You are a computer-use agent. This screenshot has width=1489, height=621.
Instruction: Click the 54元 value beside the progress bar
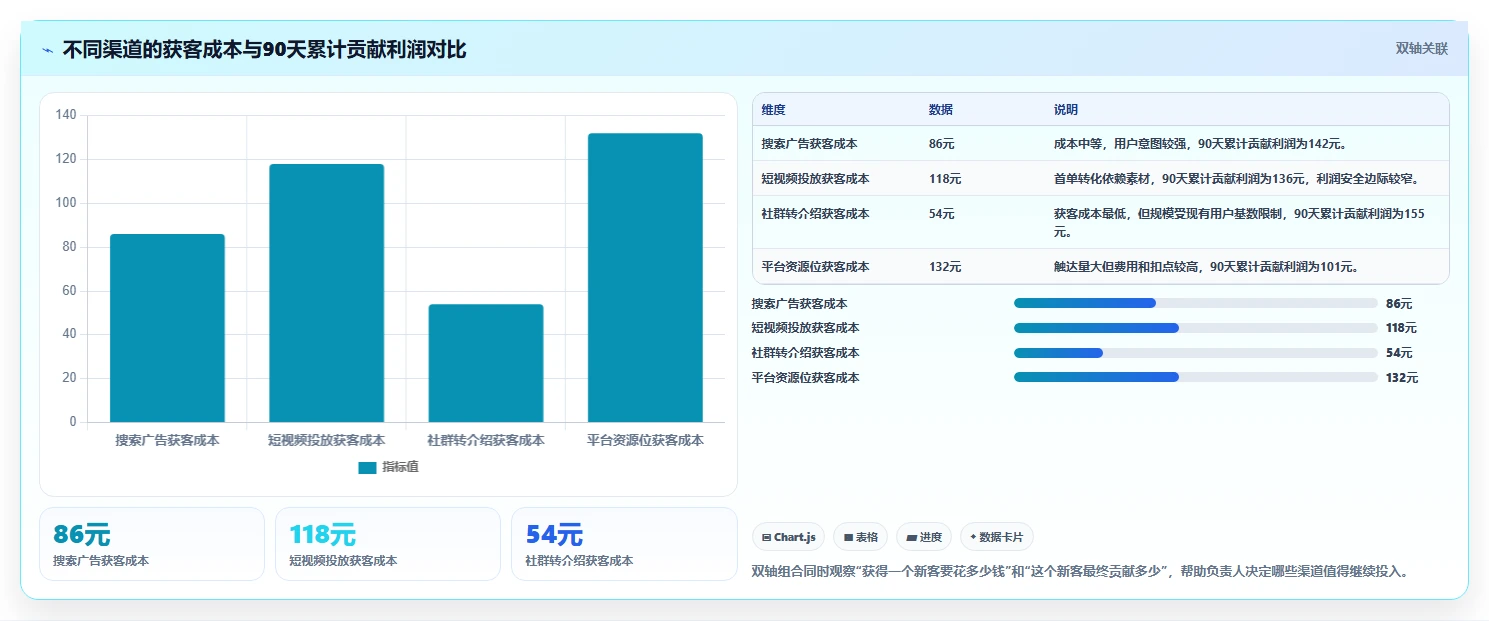pos(1399,353)
